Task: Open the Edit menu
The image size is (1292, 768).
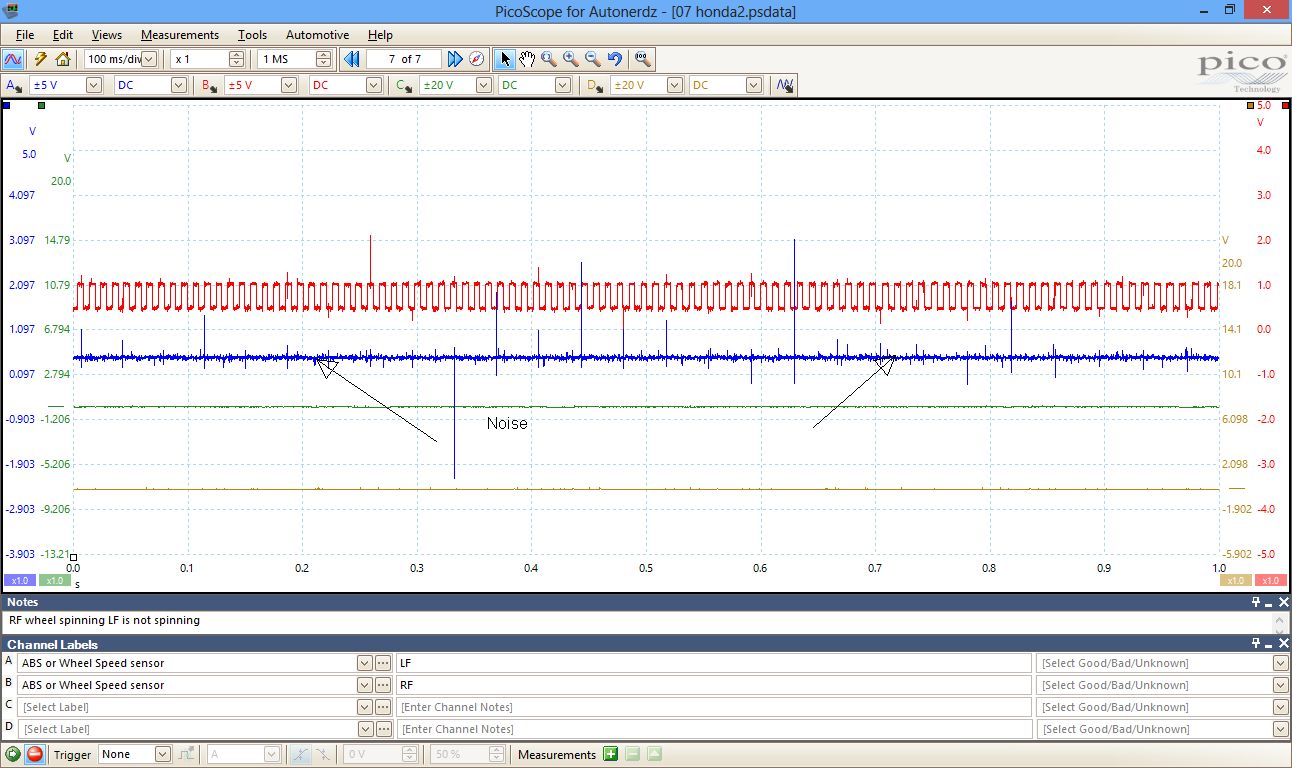Action: point(62,35)
